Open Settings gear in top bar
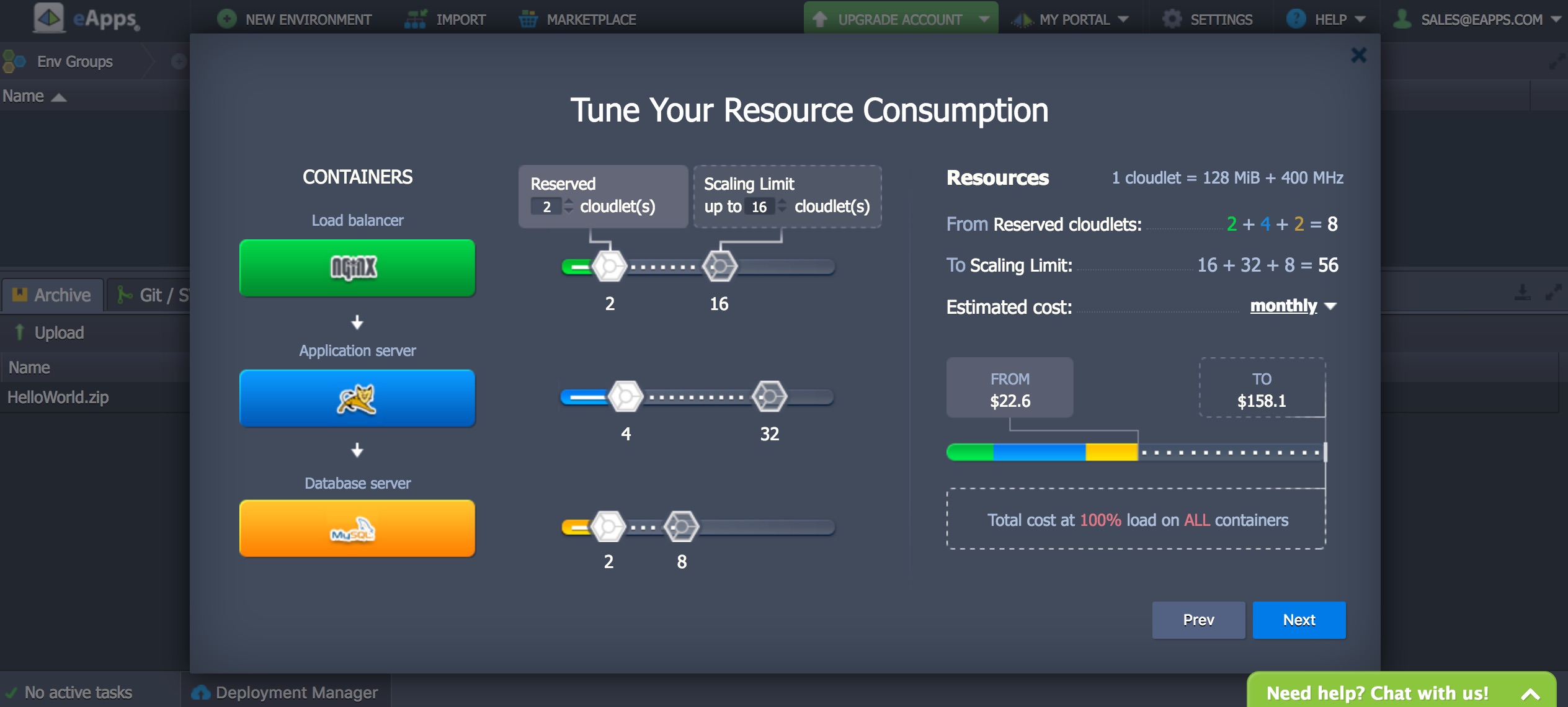 [x=1172, y=19]
